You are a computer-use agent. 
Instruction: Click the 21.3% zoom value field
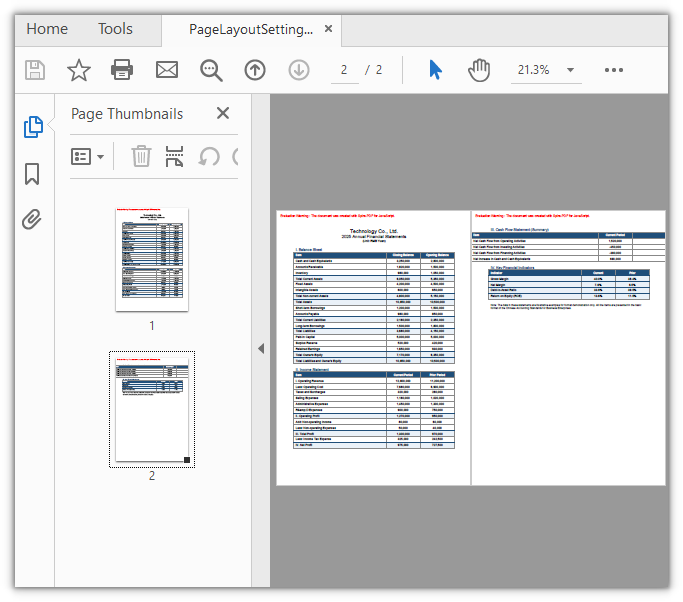point(534,70)
